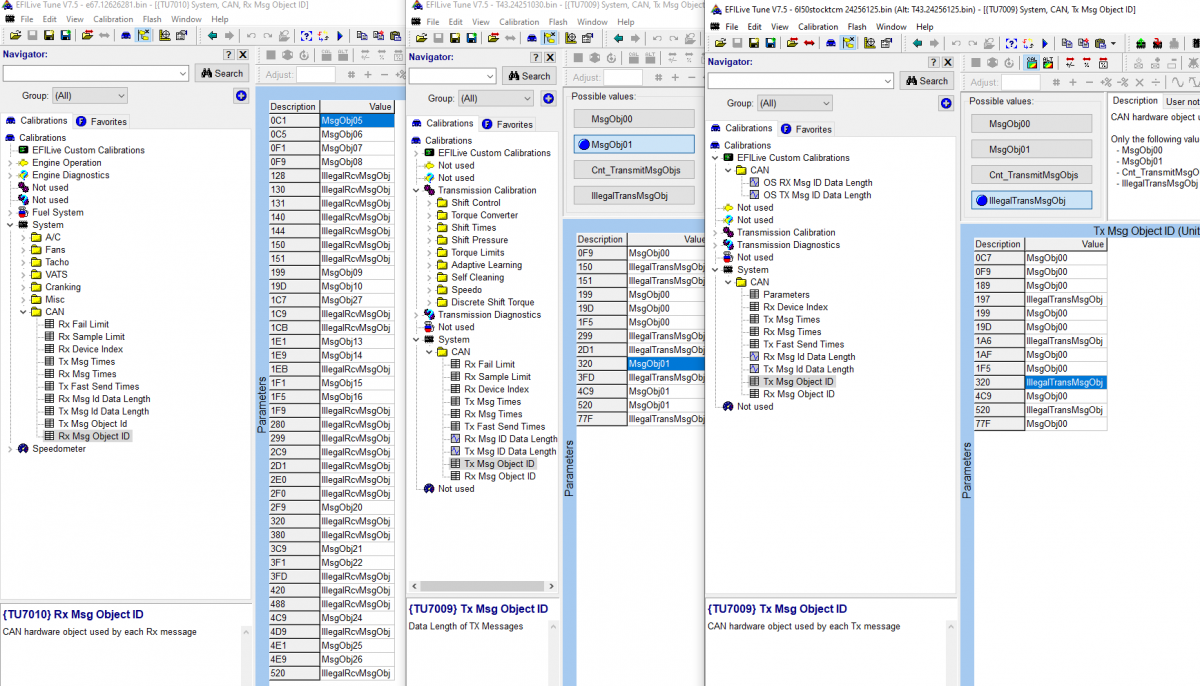Viewport: 1200px width, 686px height.
Task: Select Cnt_TransmitMsgObjs value in T43.24251030 window
Action: point(634,170)
